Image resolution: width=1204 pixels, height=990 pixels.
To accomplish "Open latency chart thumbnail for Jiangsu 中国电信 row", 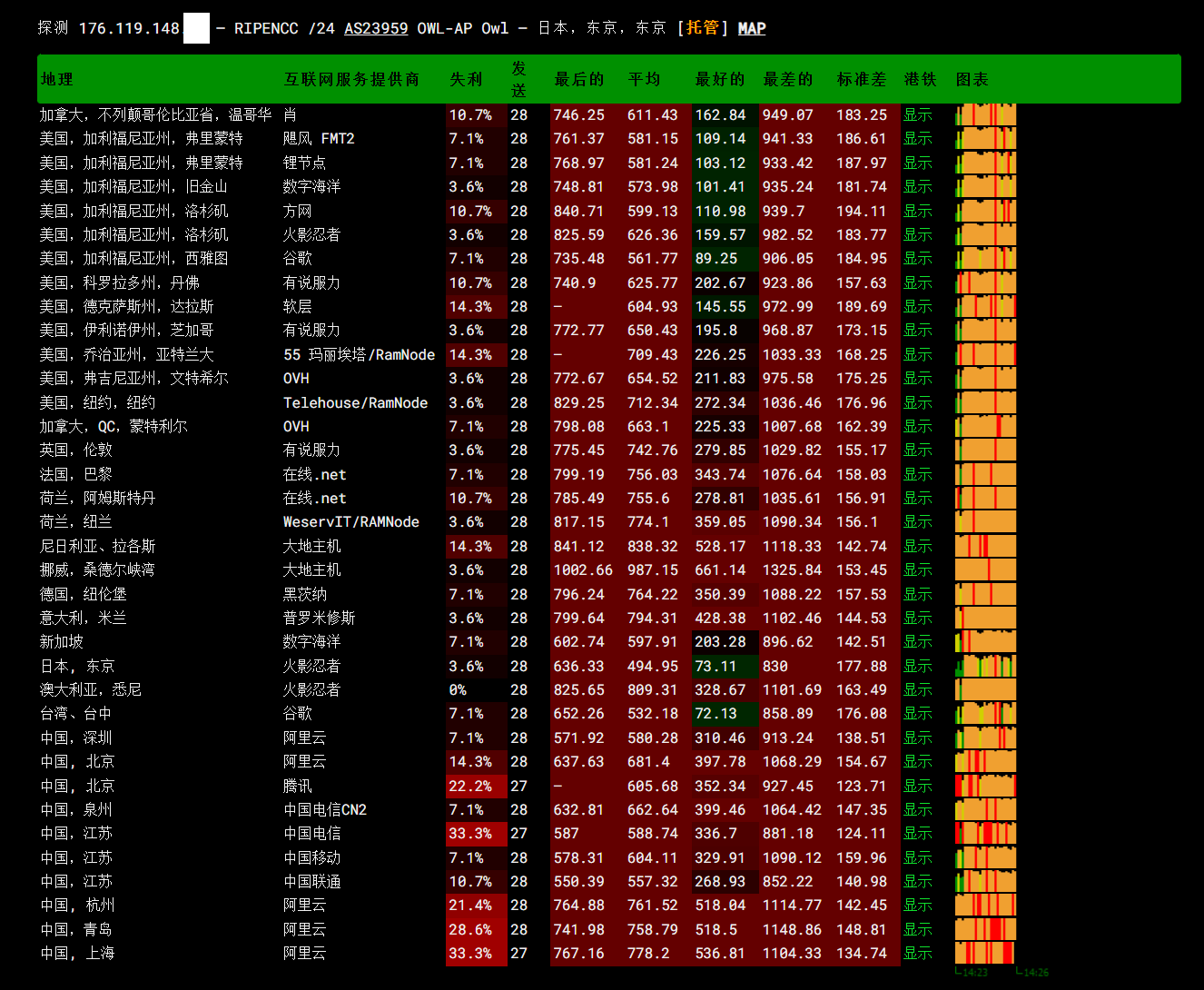I will click(985, 833).
